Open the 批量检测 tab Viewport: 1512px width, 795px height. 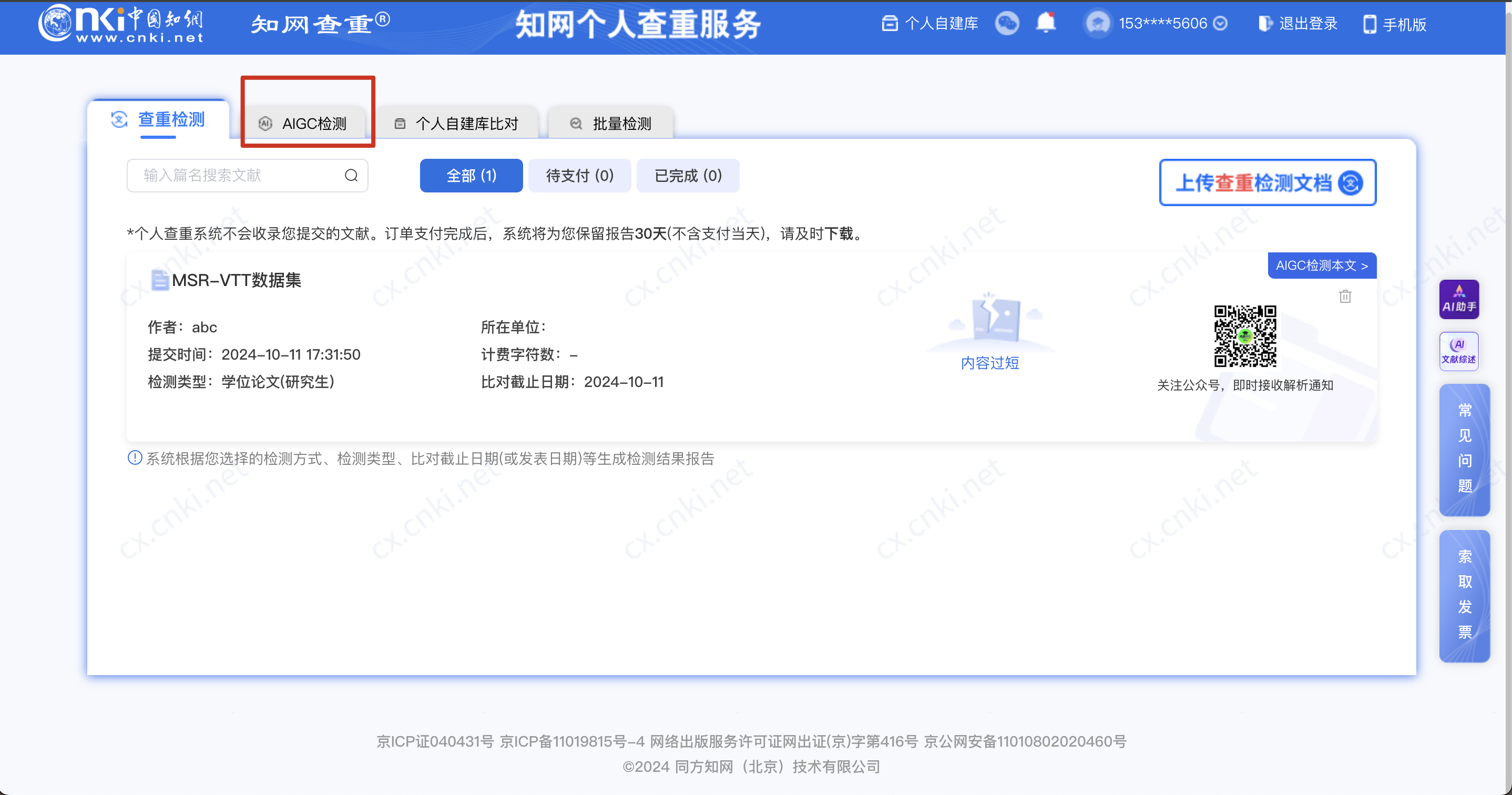(610, 124)
